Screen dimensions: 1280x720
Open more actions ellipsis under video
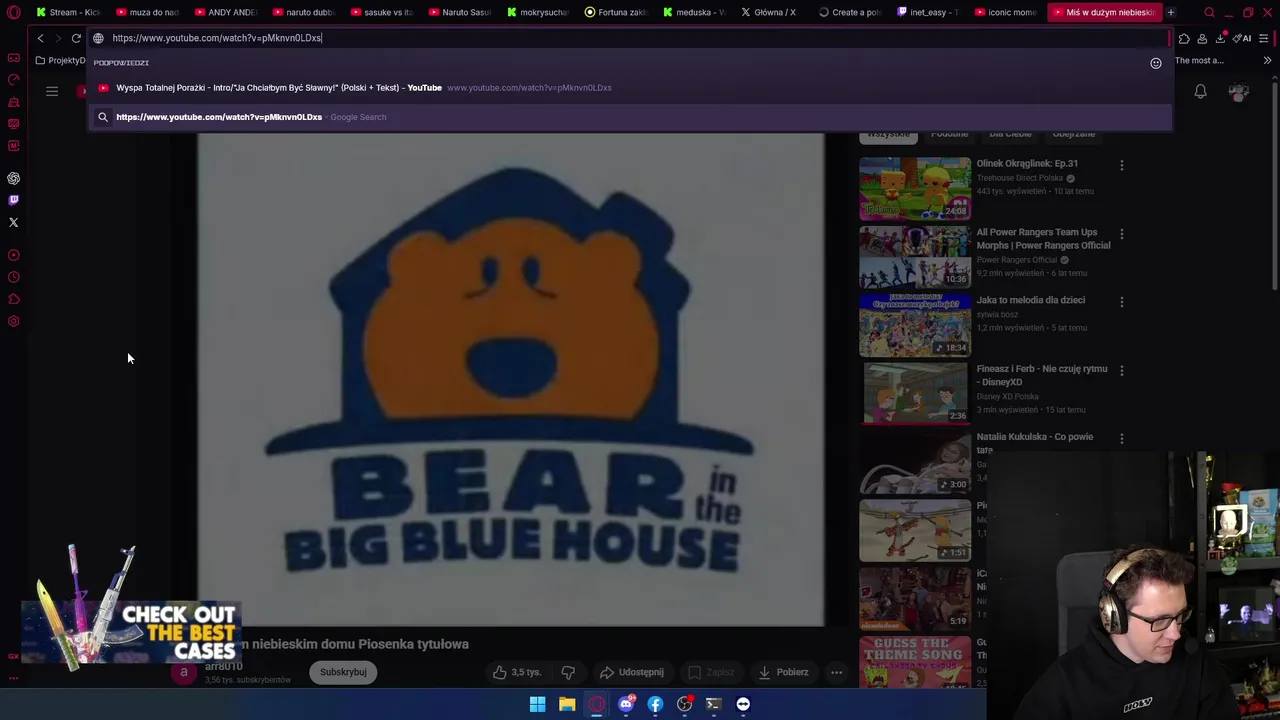pos(836,672)
